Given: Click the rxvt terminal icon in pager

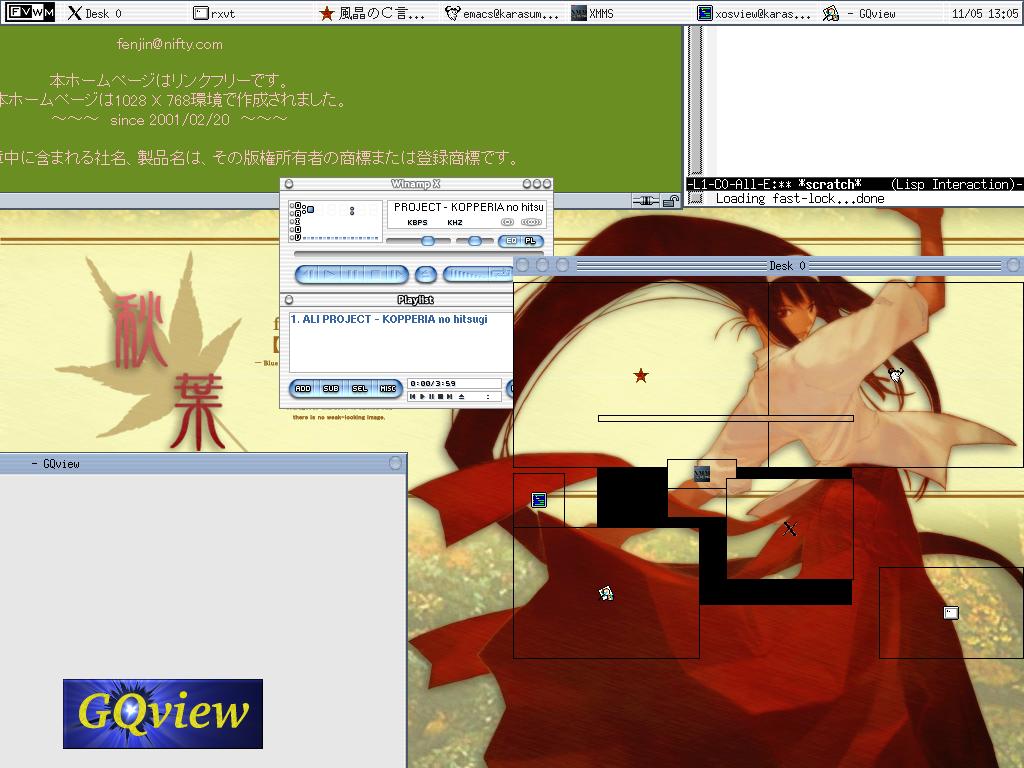Looking at the screenshot, I should click(x=952, y=613).
